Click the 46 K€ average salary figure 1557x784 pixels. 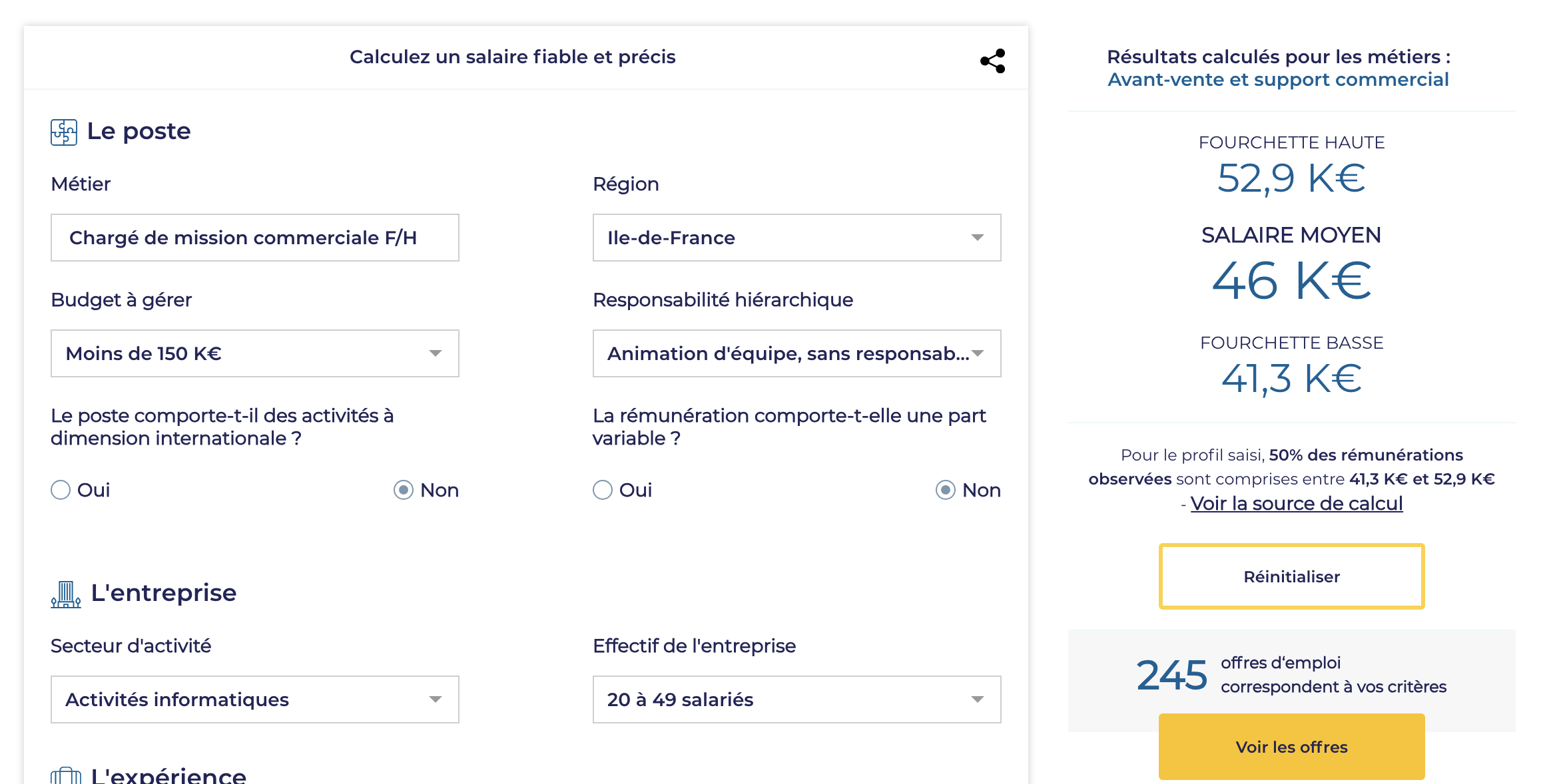1291,281
